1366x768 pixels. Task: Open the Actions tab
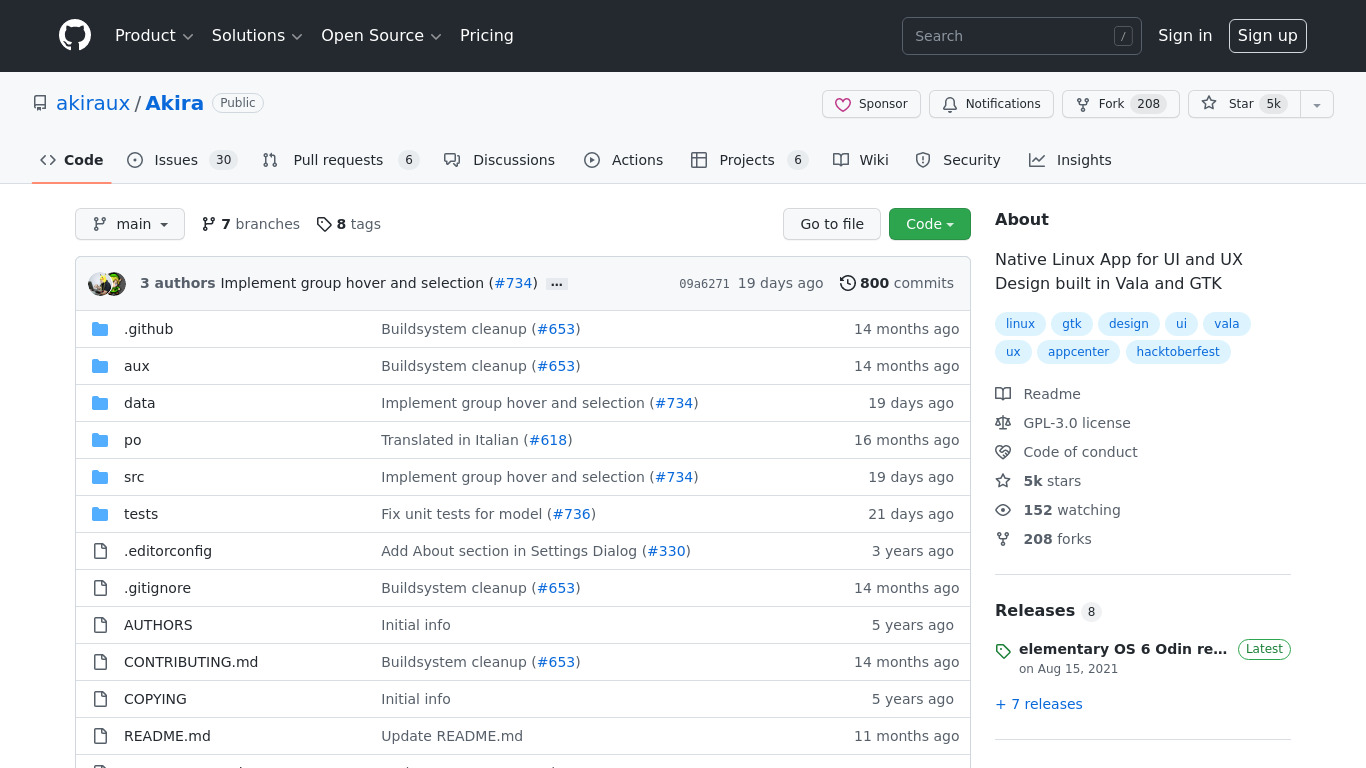623,160
